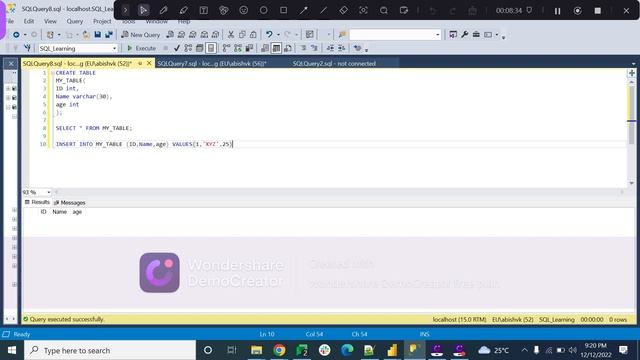Open the 93 % zoom dropdown
Screen dimensions: 640x360
click(x=48, y=192)
